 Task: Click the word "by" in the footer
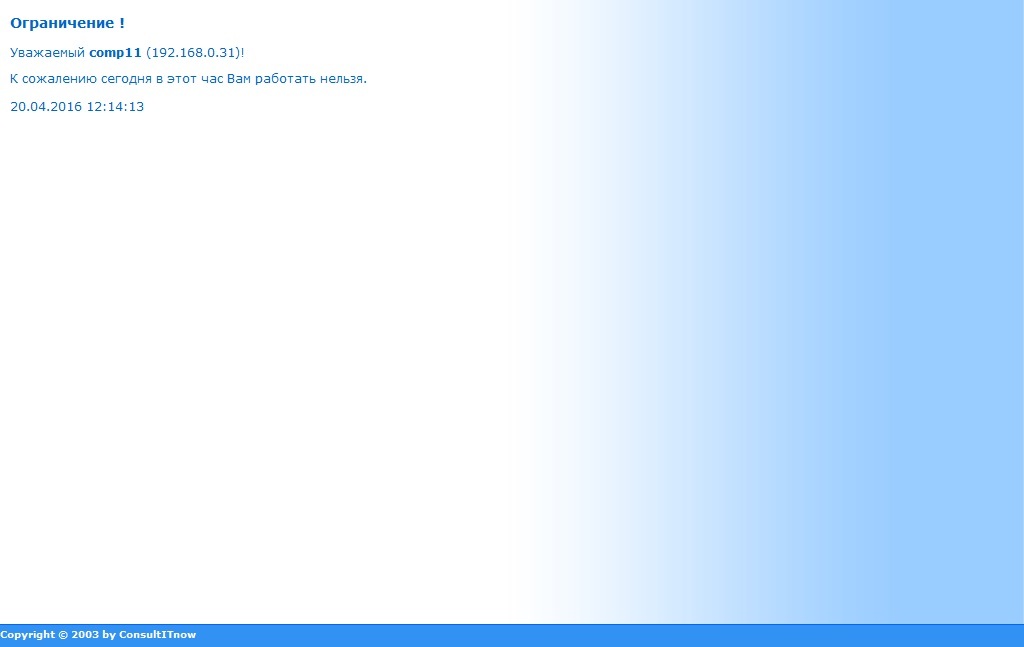pyautogui.click(x=109, y=635)
